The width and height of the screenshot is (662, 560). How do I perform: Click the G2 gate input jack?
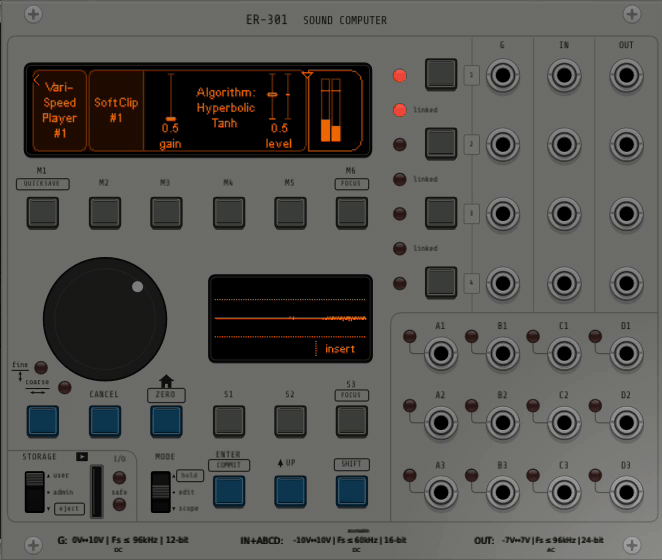502,144
